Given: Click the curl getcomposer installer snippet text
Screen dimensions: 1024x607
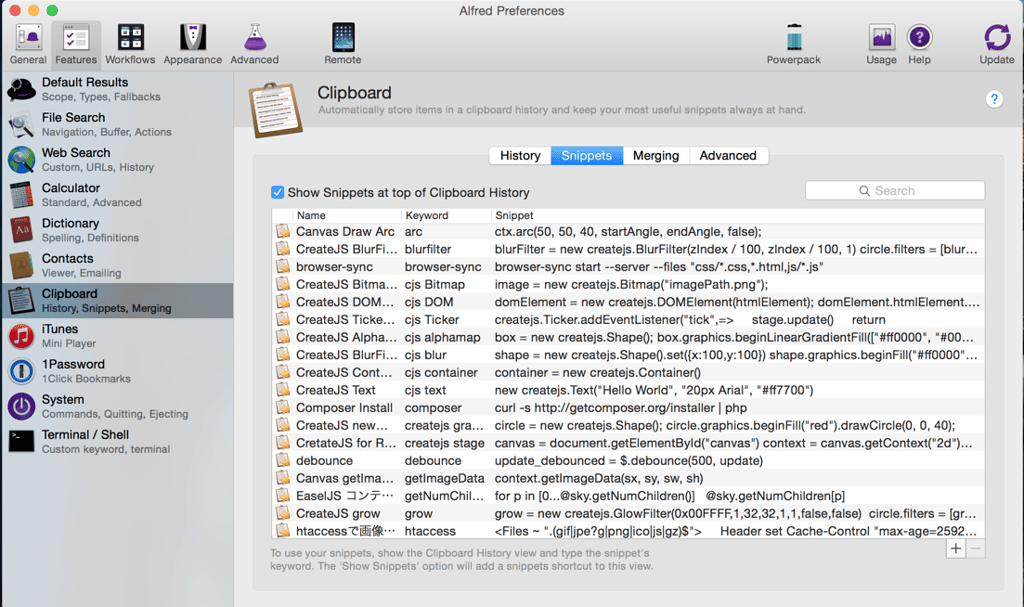Looking at the screenshot, I should 620,408.
